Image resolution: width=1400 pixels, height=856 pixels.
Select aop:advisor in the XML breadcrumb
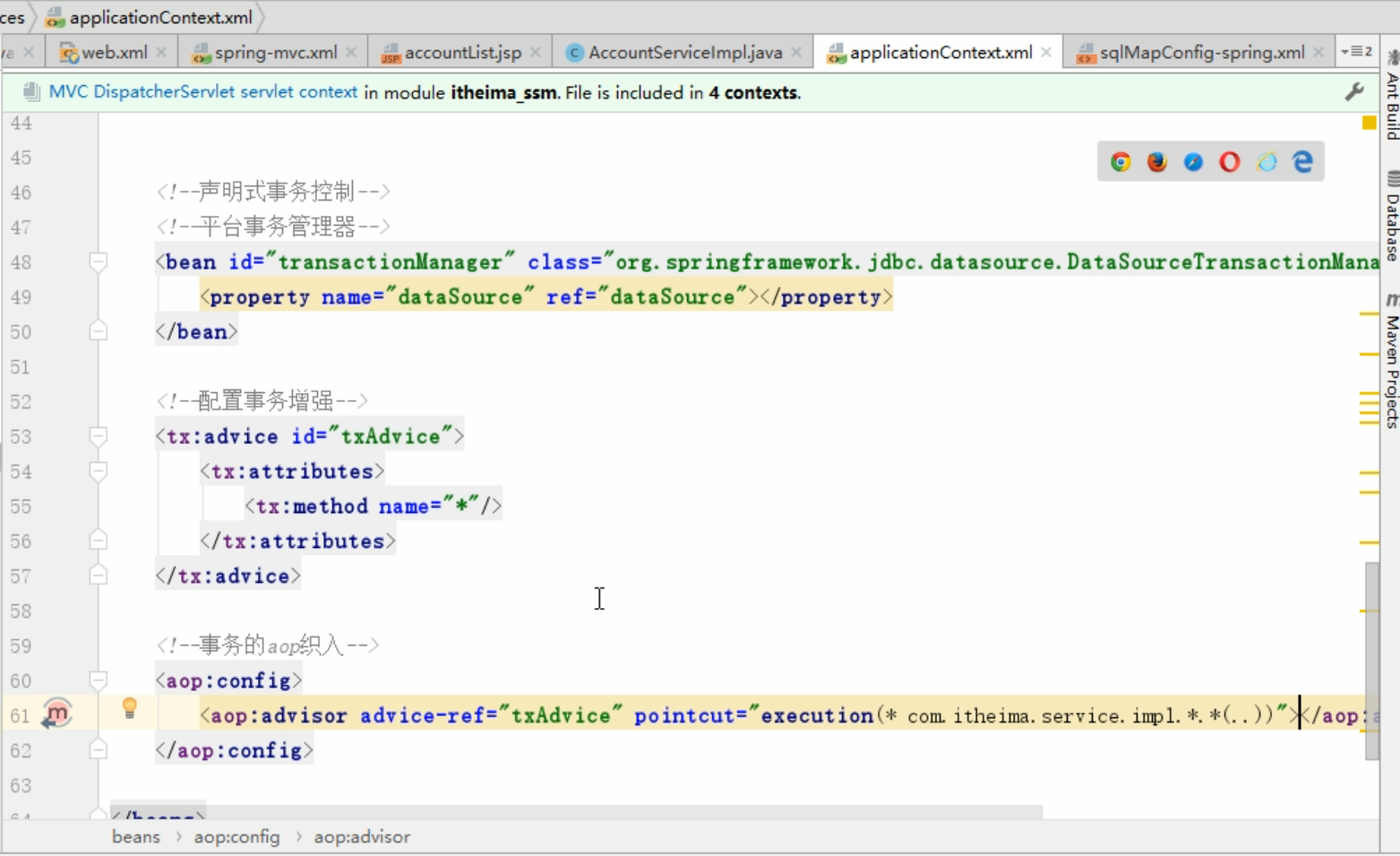pyautogui.click(x=362, y=836)
